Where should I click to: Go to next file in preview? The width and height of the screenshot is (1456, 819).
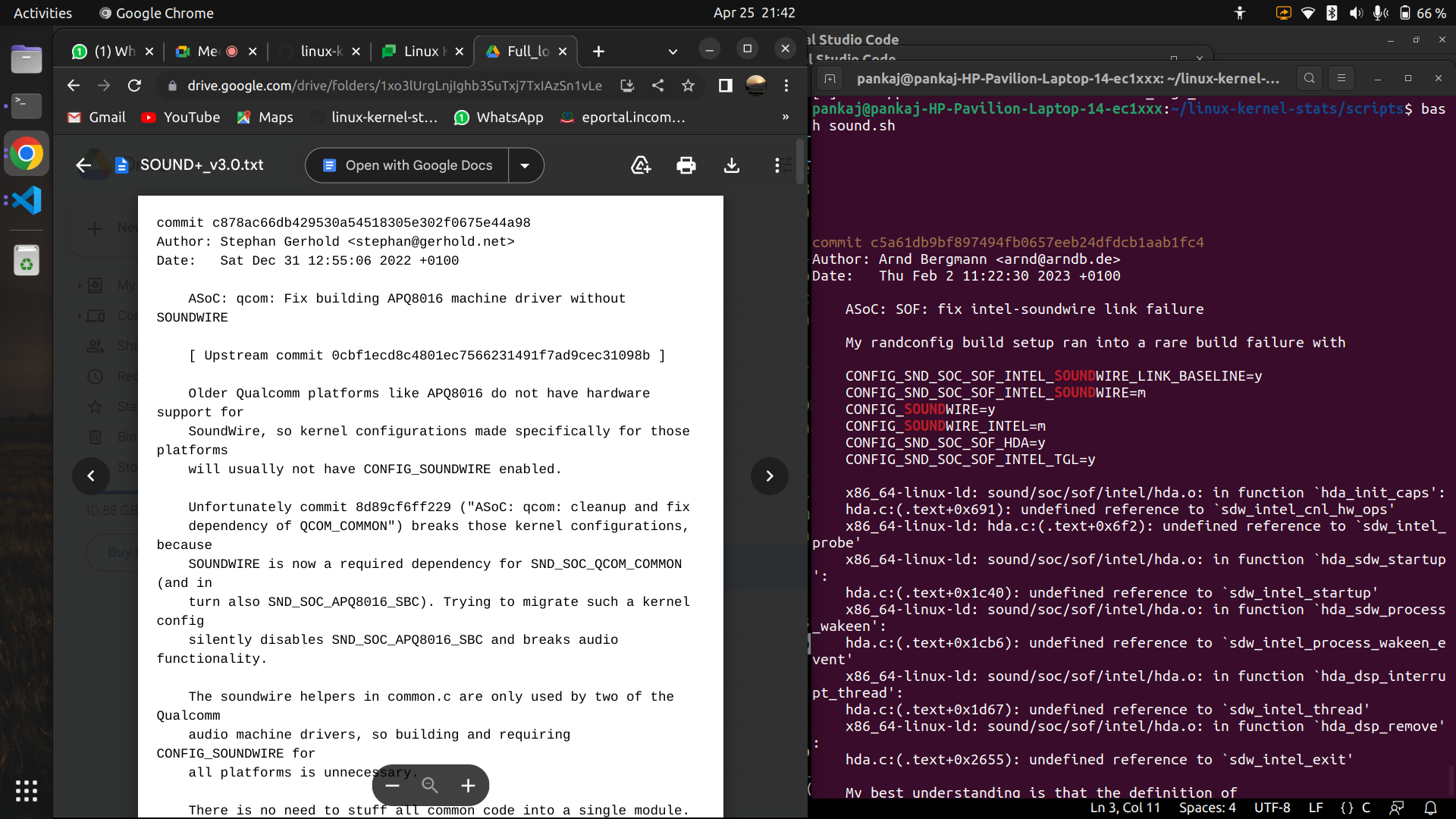point(769,476)
